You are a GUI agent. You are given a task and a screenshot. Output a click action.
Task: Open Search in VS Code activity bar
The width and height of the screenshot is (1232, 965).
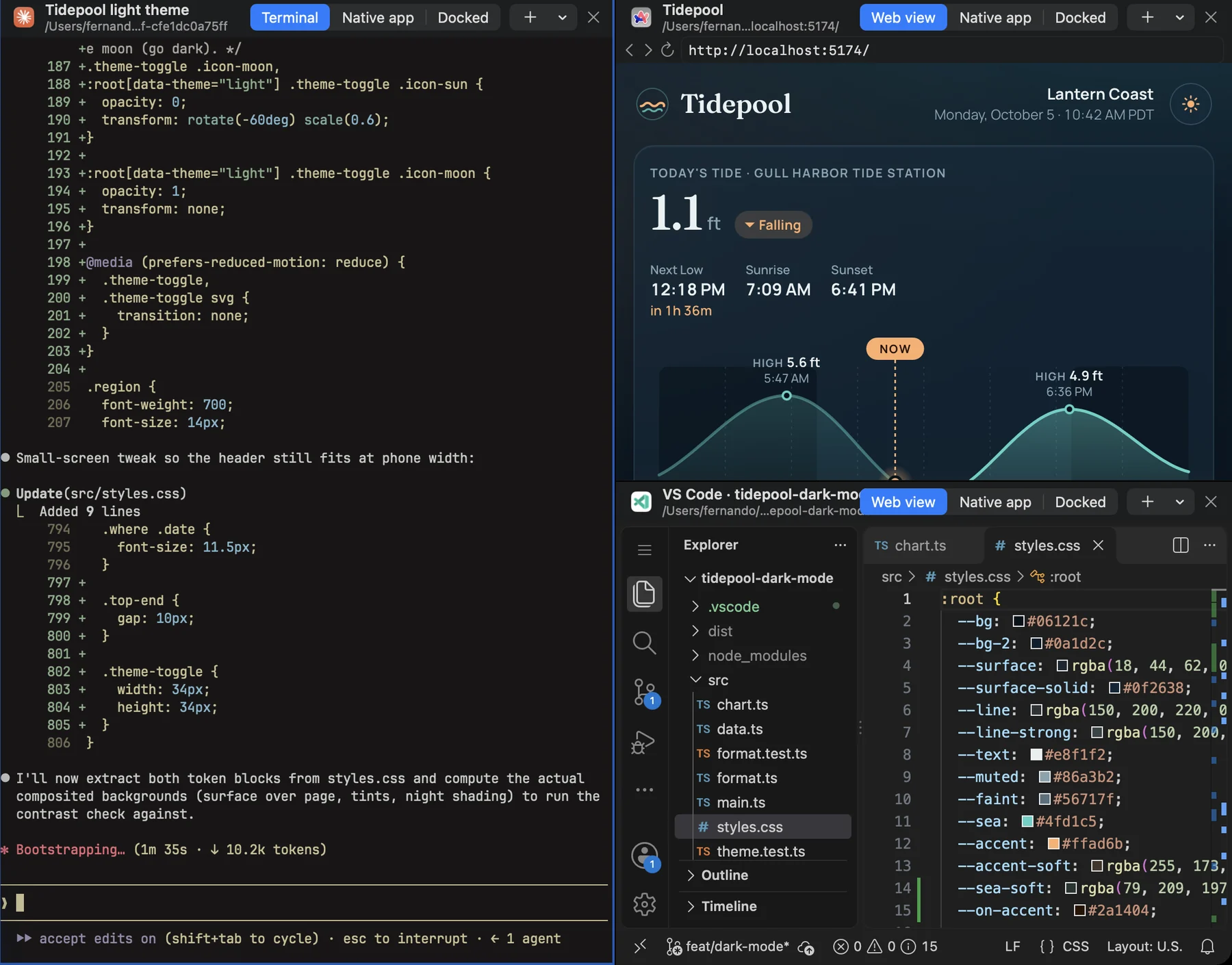coord(644,643)
